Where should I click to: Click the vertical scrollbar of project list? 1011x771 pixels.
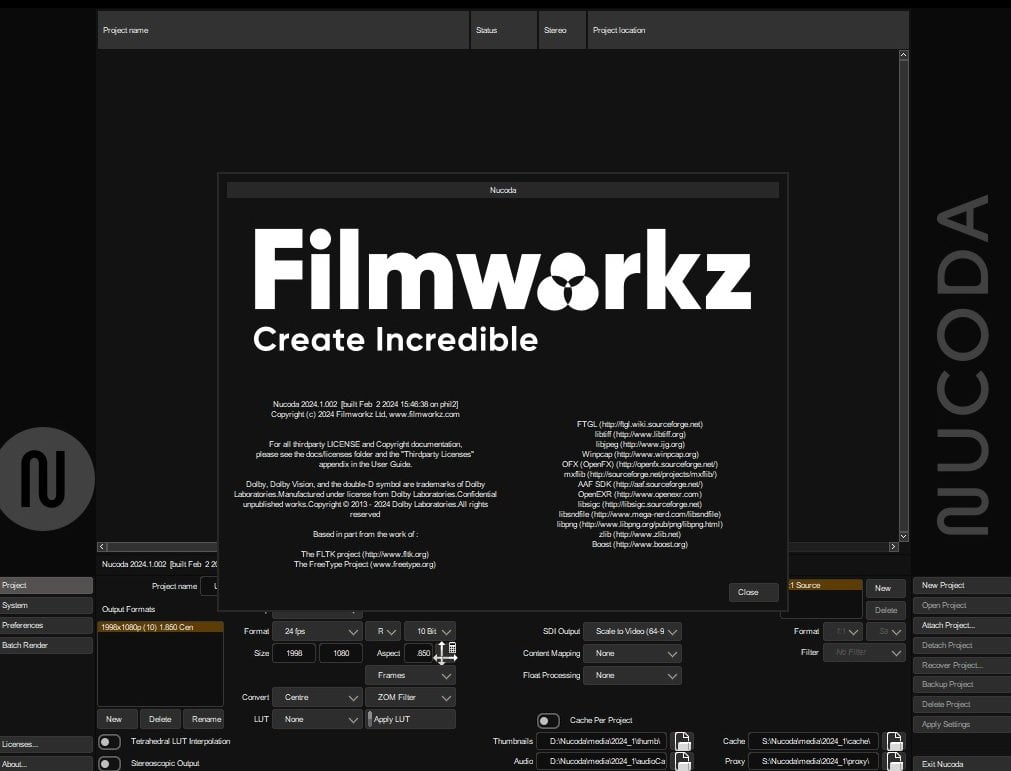pyautogui.click(x=903, y=295)
